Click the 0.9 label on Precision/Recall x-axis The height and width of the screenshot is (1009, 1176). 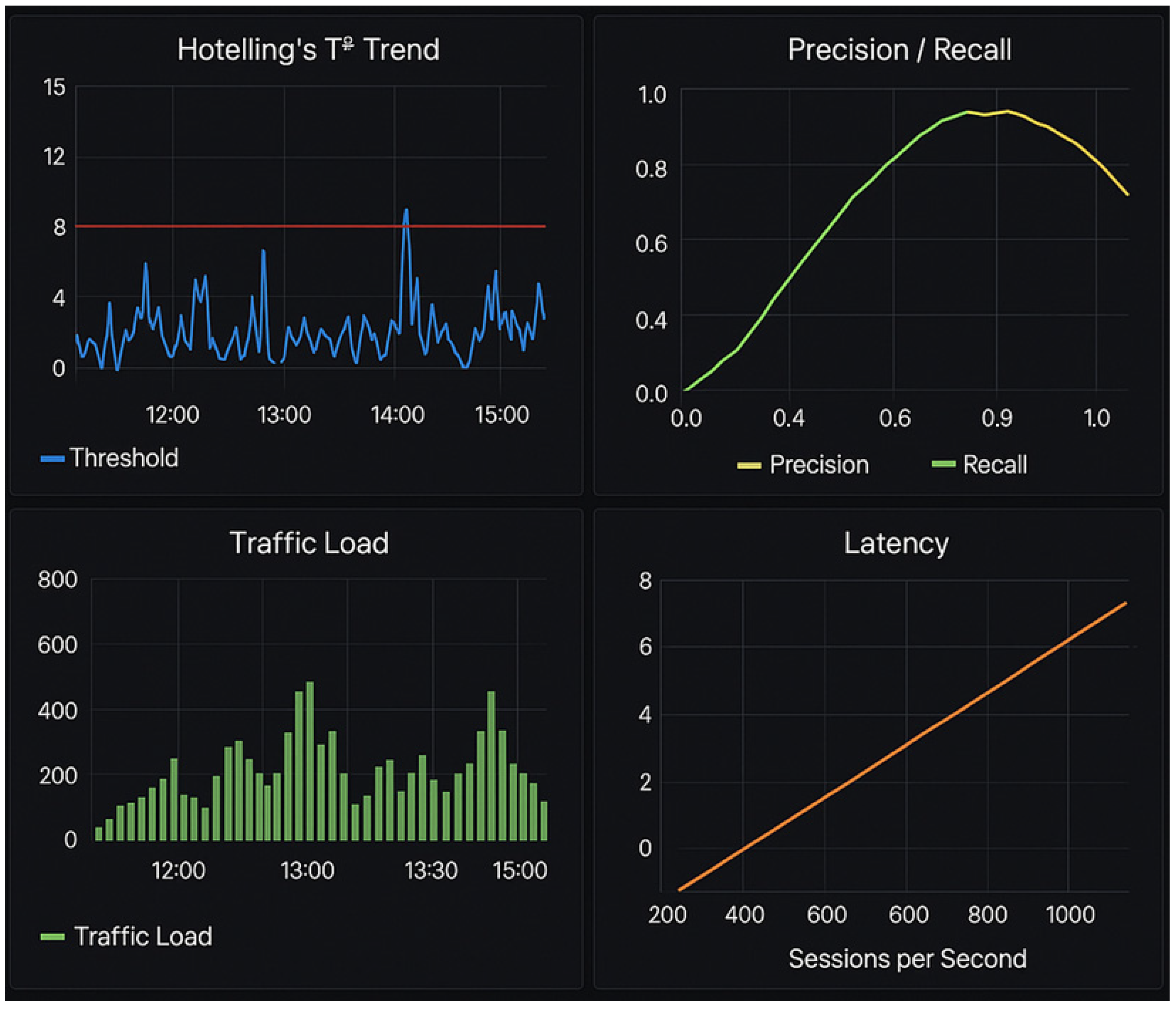pos(997,418)
